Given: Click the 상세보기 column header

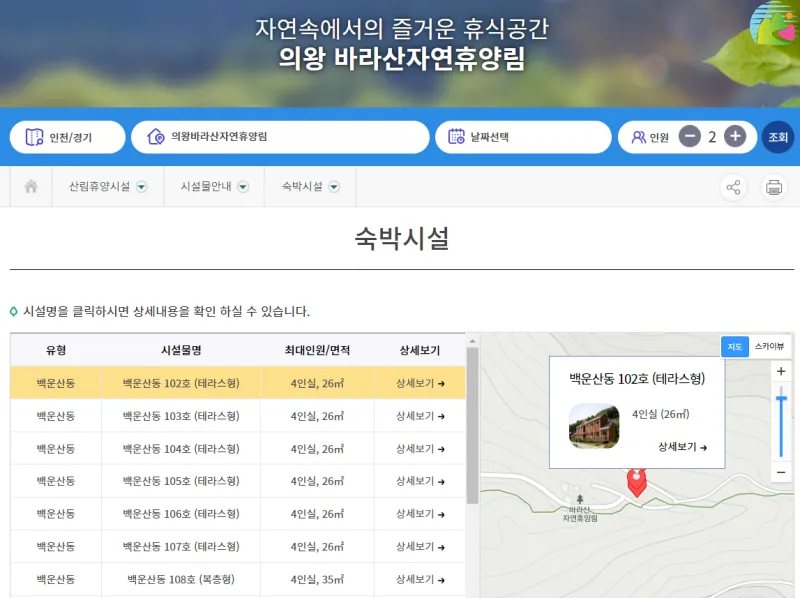Looking at the screenshot, I should [x=420, y=350].
